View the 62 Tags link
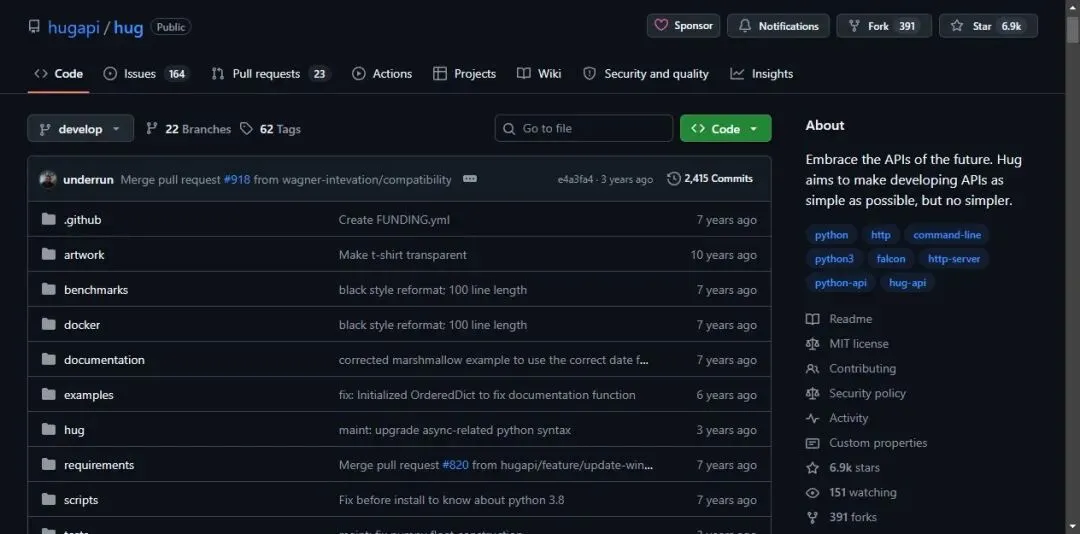Image resolution: width=1080 pixels, height=534 pixels. pos(270,129)
